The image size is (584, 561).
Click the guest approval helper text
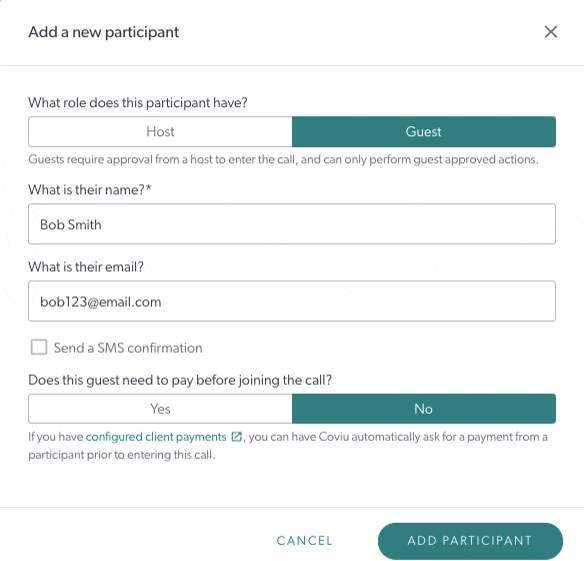pyautogui.click(x=283, y=159)
